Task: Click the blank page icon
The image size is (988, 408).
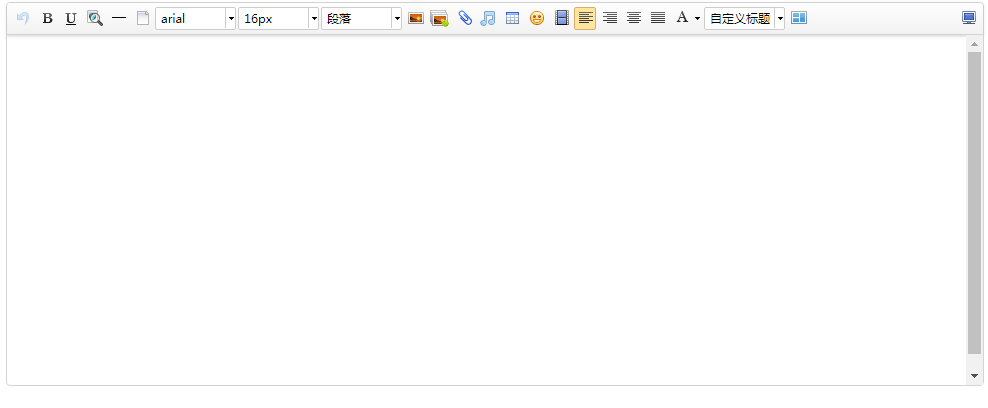Action: tap(143, 18)
